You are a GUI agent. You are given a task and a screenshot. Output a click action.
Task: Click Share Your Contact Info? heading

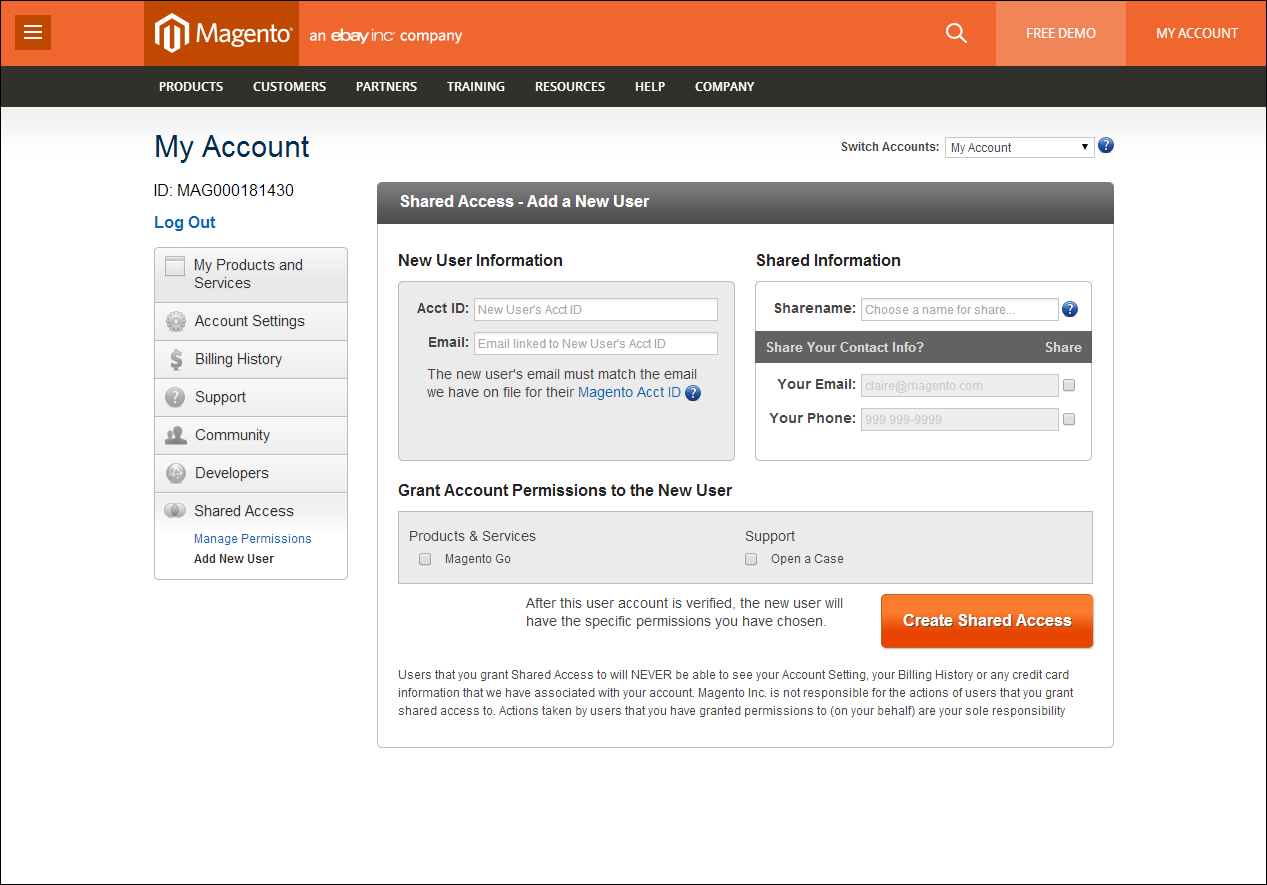coord(845,347)
